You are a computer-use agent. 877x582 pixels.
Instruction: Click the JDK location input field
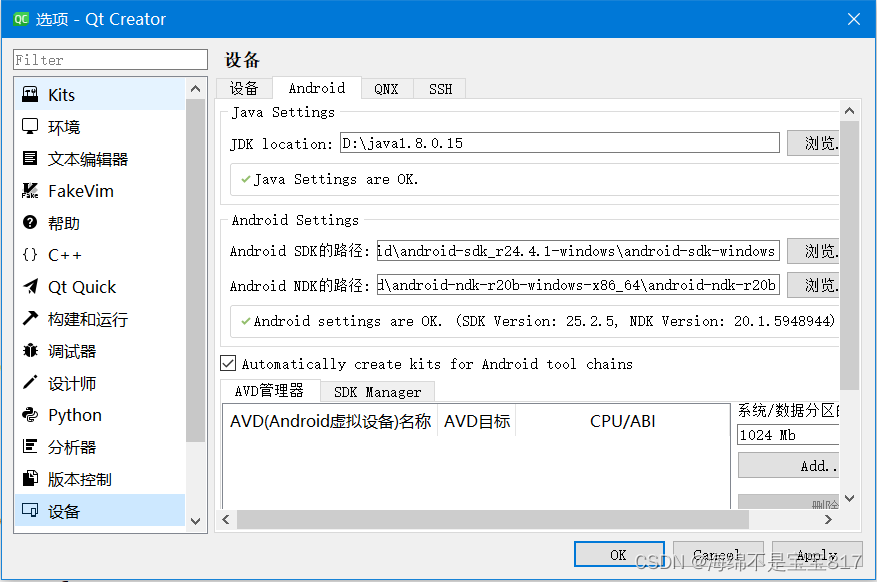560,143
